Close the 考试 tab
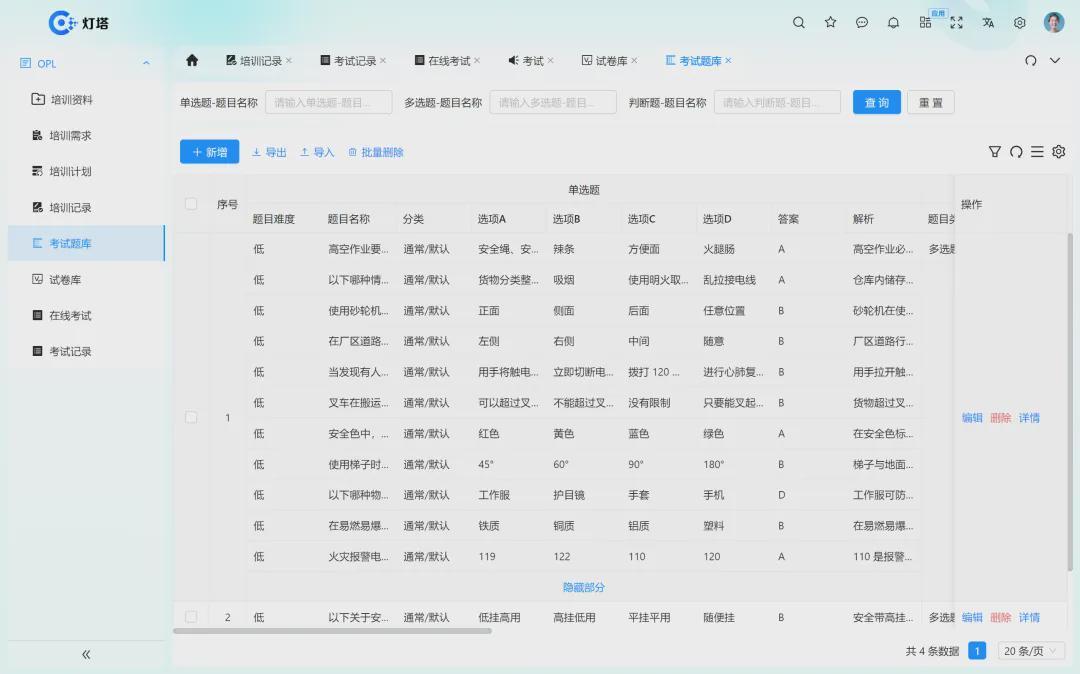This screenshot has width=1080, height=674. (x=550, y=61)
